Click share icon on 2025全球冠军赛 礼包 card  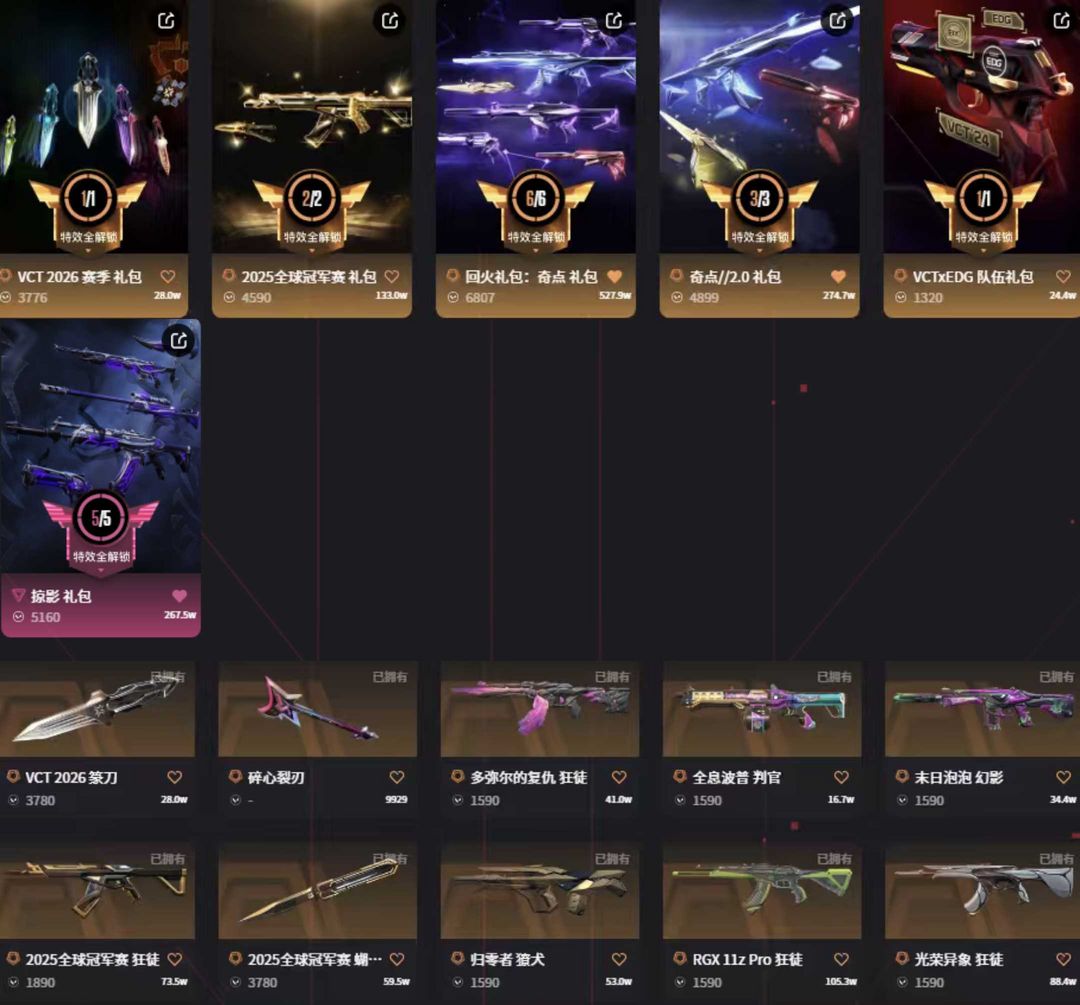point(390,21)
